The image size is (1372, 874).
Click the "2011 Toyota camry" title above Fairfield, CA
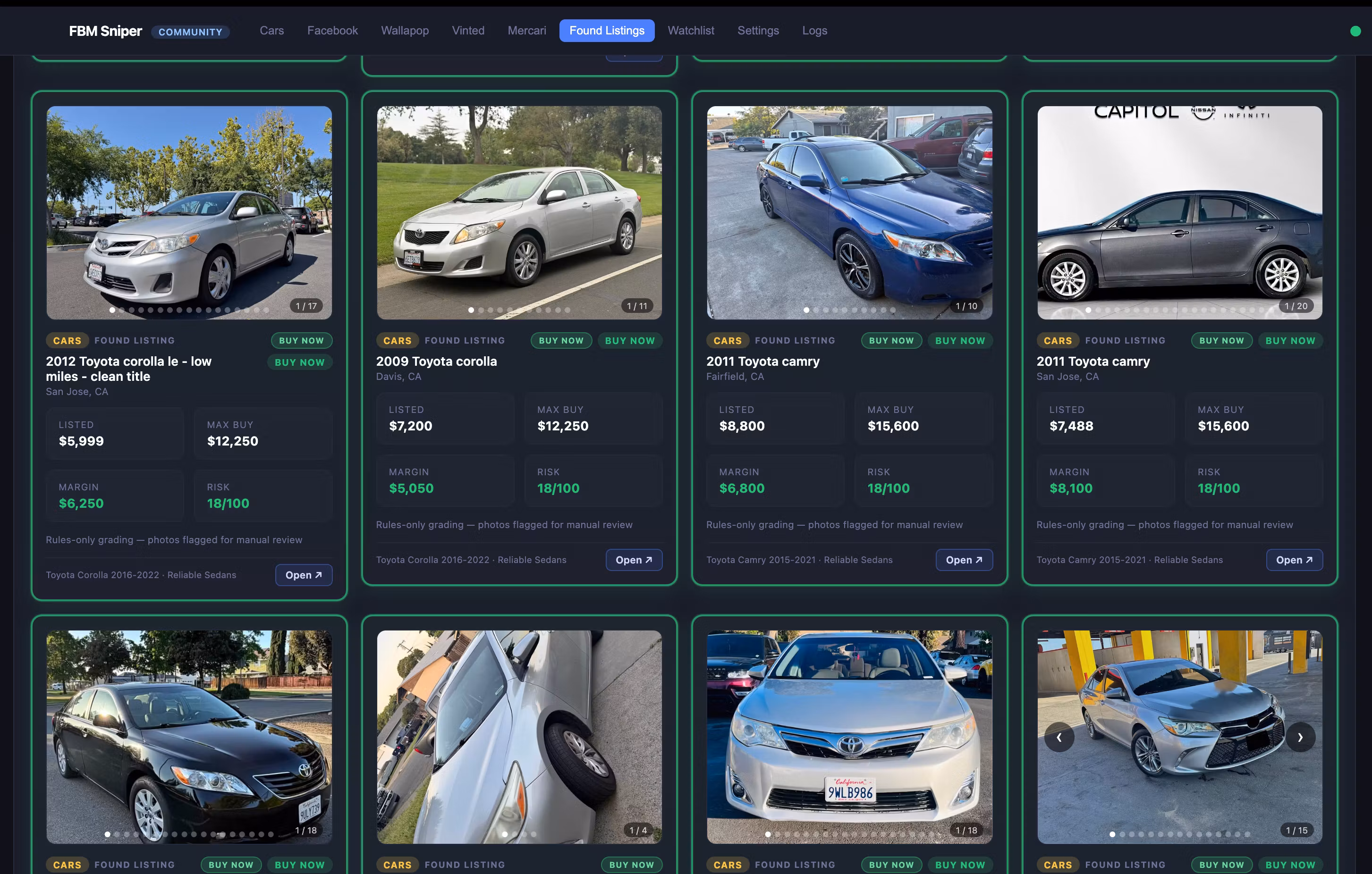click(x=763, y=361)
